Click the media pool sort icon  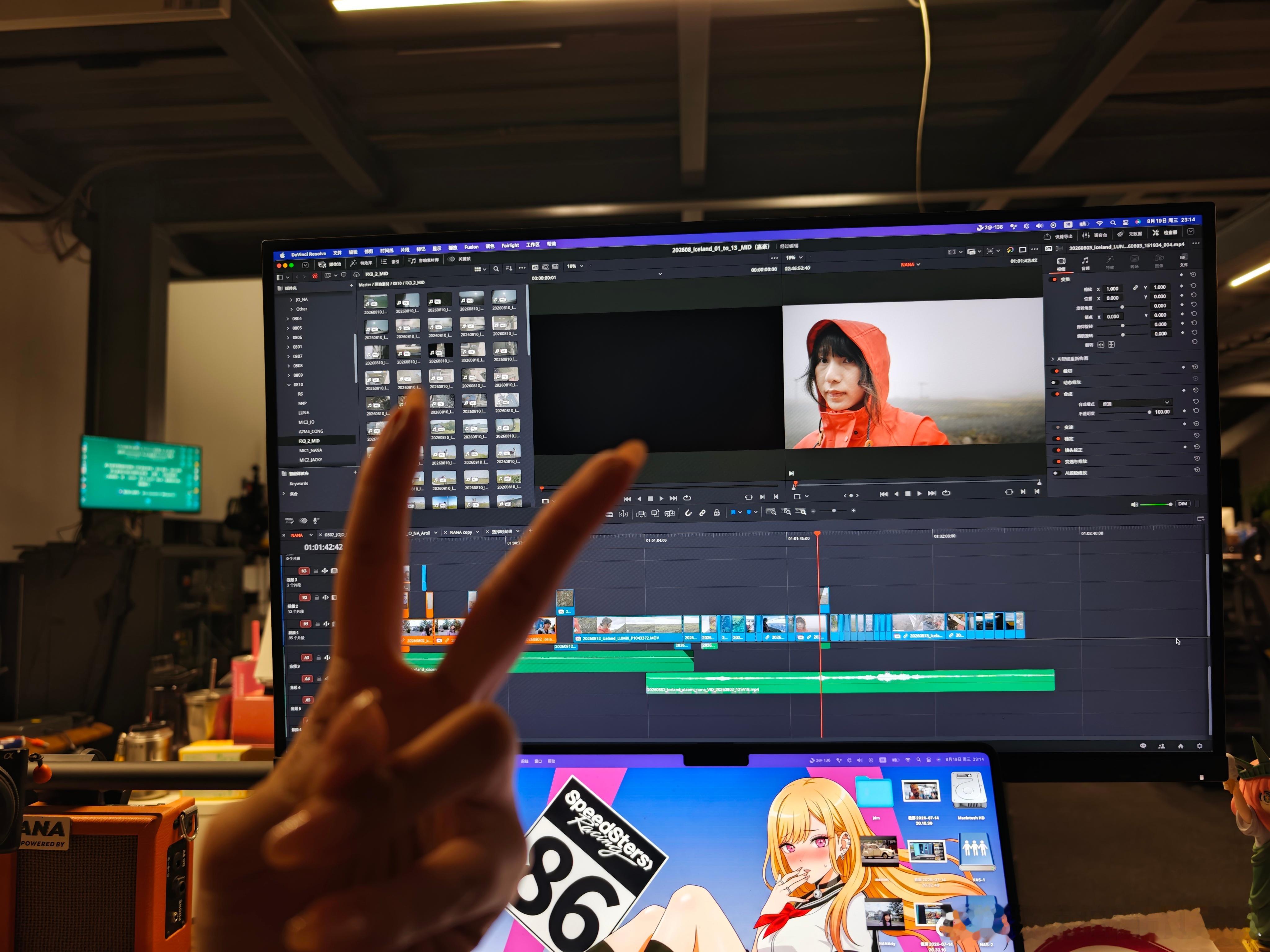509,268
